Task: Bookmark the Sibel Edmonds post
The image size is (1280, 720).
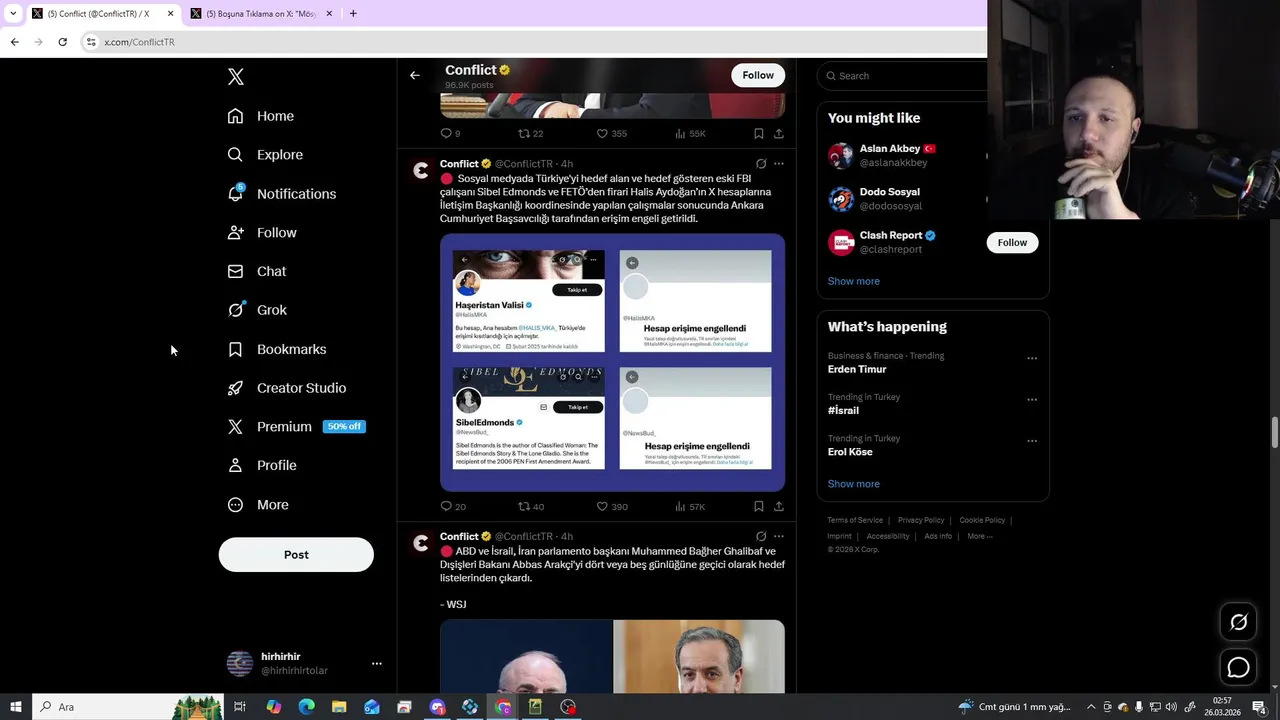Action: pyautogui.click(x=759, y=507)
